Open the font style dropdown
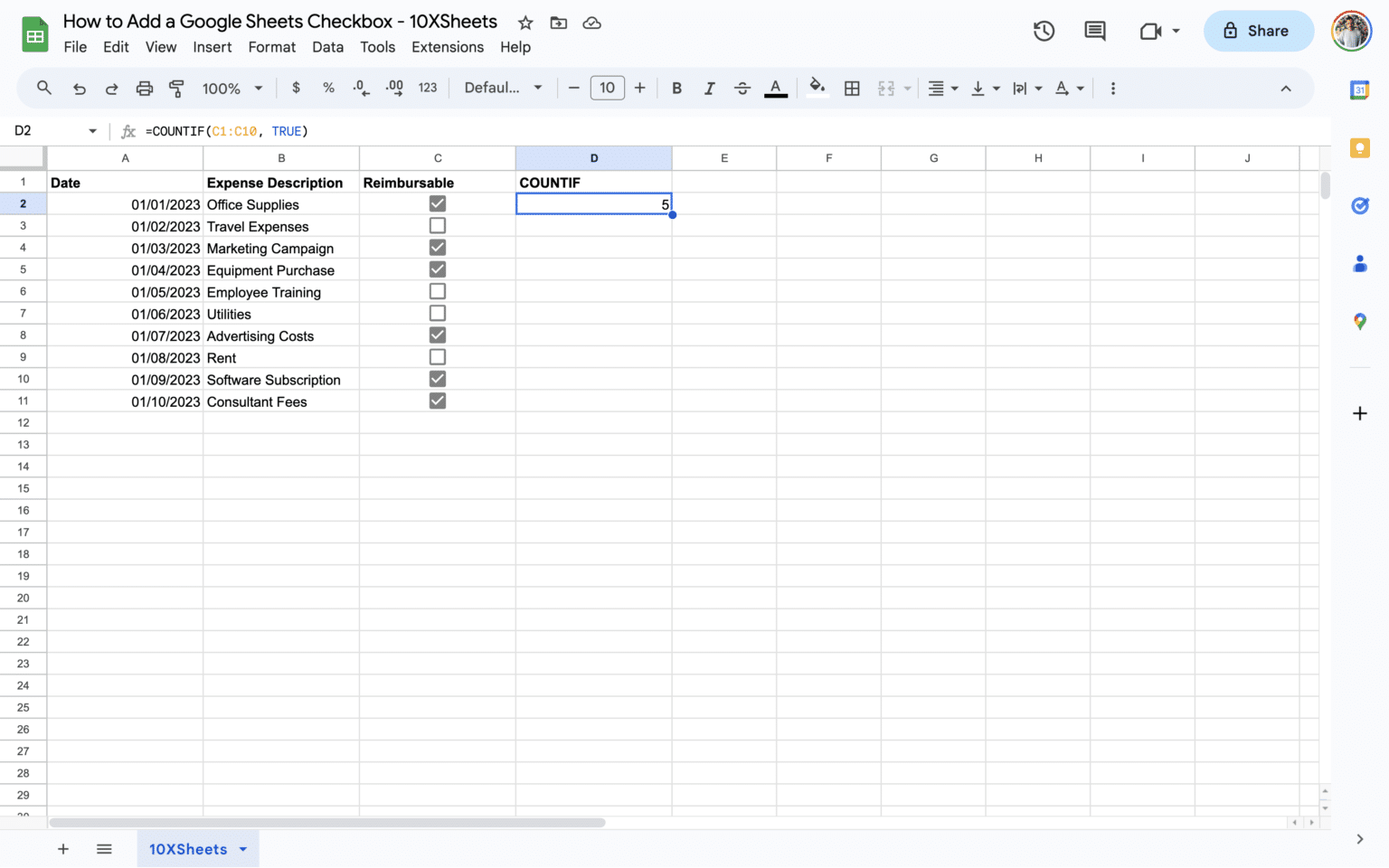Viewport: 1389px width, 868px height. 503,88
